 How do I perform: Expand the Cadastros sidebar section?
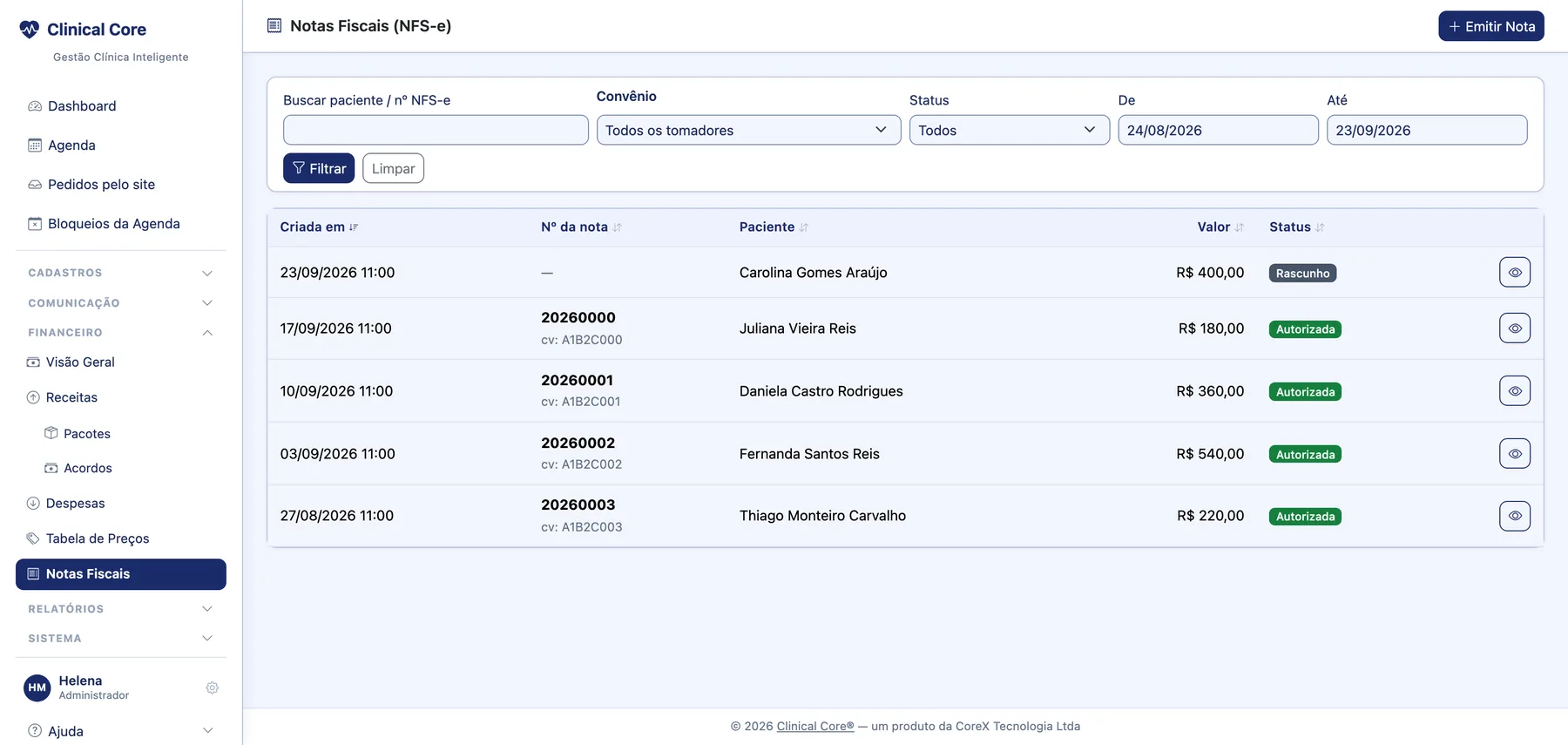pyautogui.click(x=121, y=273)
